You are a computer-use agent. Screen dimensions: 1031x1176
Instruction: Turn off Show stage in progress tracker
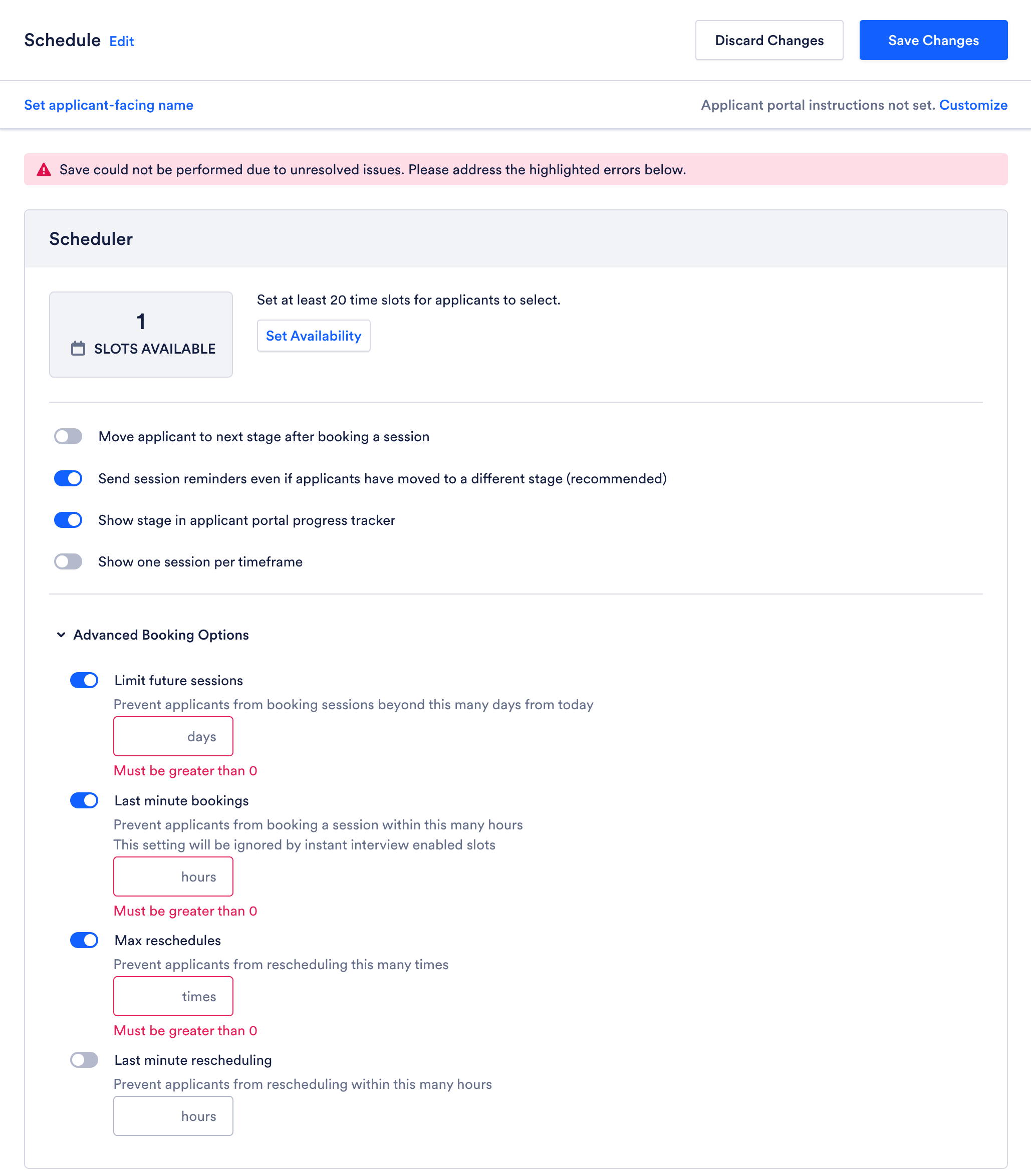68,520
